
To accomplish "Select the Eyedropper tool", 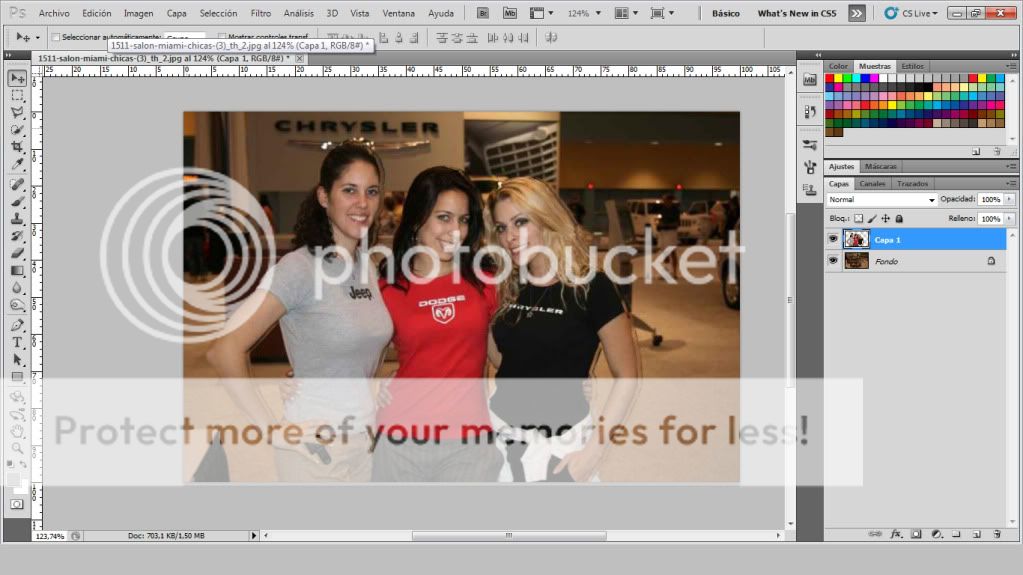I will (18, 164).
